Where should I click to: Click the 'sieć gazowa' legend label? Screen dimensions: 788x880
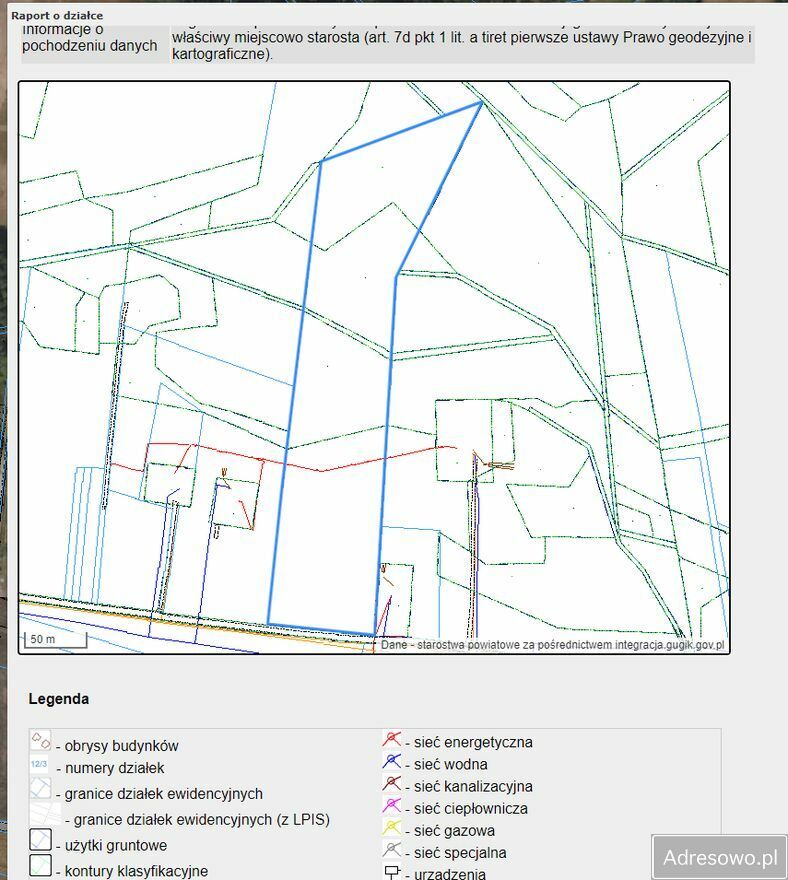click(x=454, y=831)
